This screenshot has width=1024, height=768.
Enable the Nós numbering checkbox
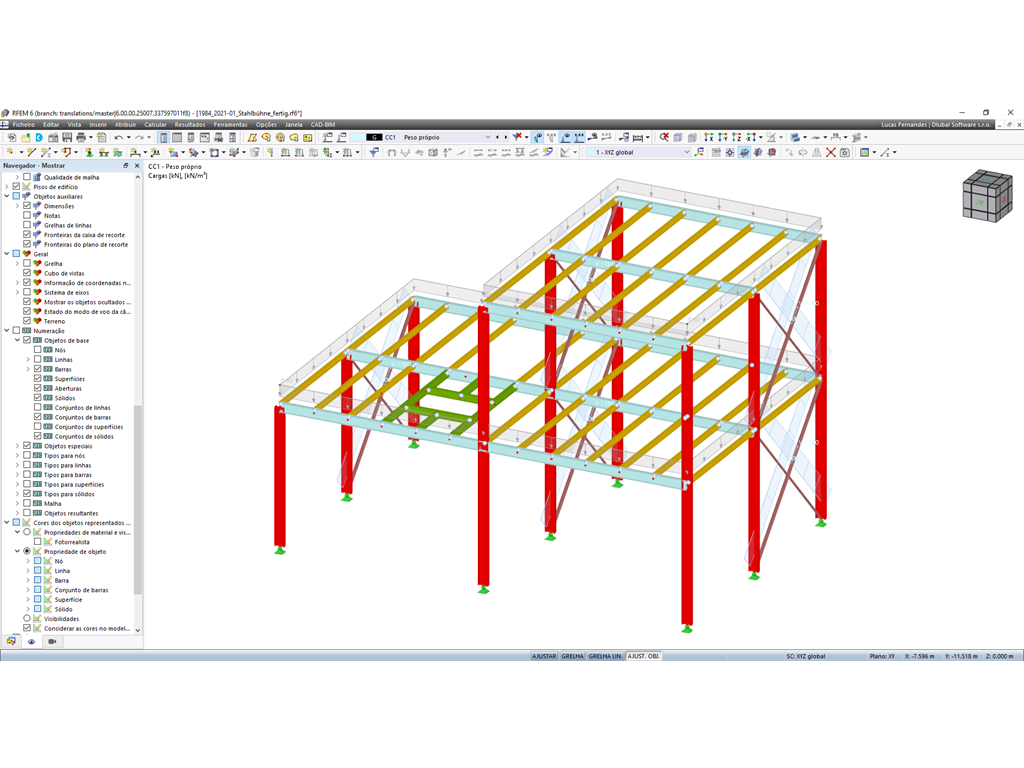[37, 349]
